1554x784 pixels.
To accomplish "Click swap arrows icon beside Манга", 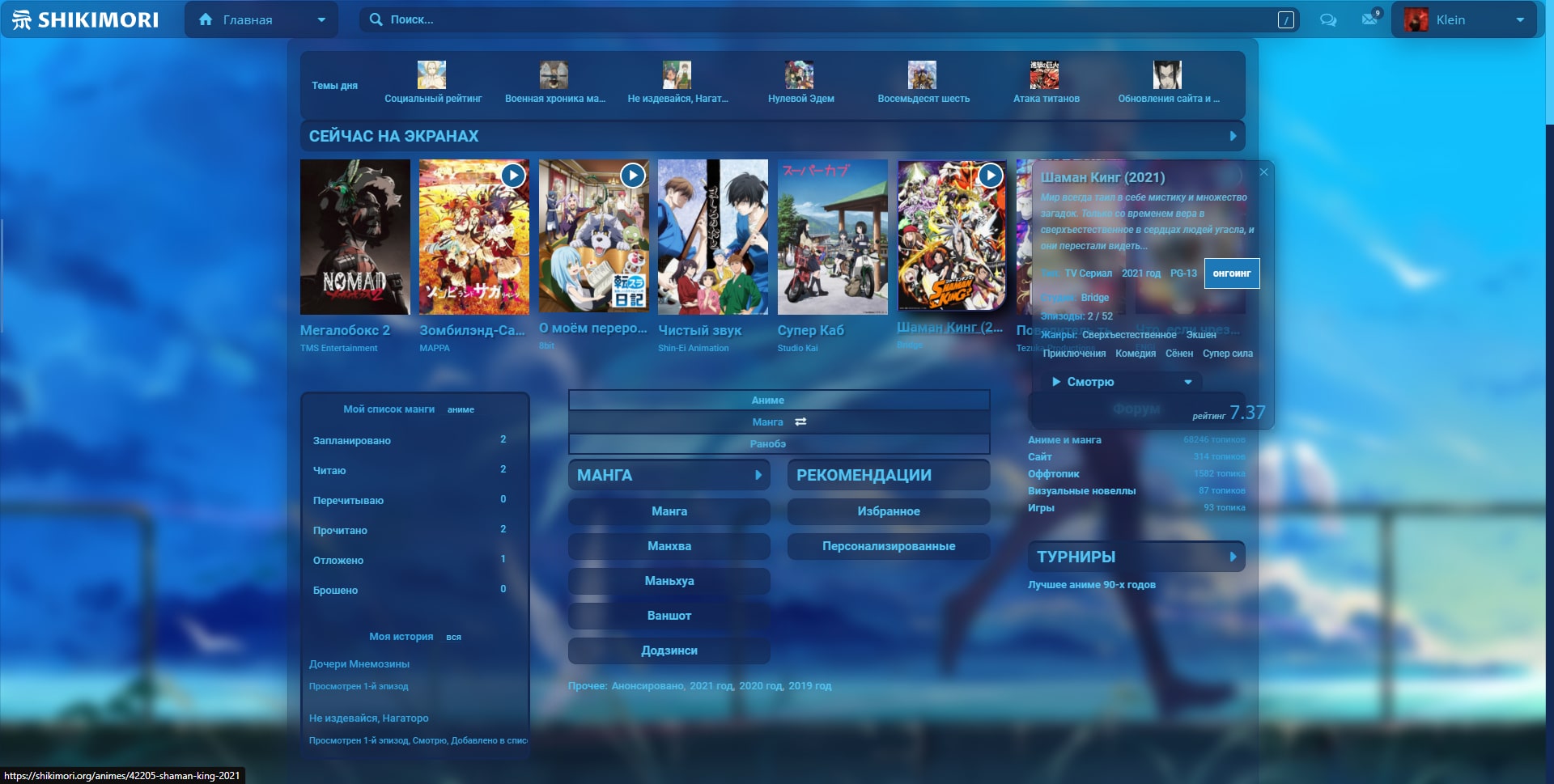I will click(800, 422).
